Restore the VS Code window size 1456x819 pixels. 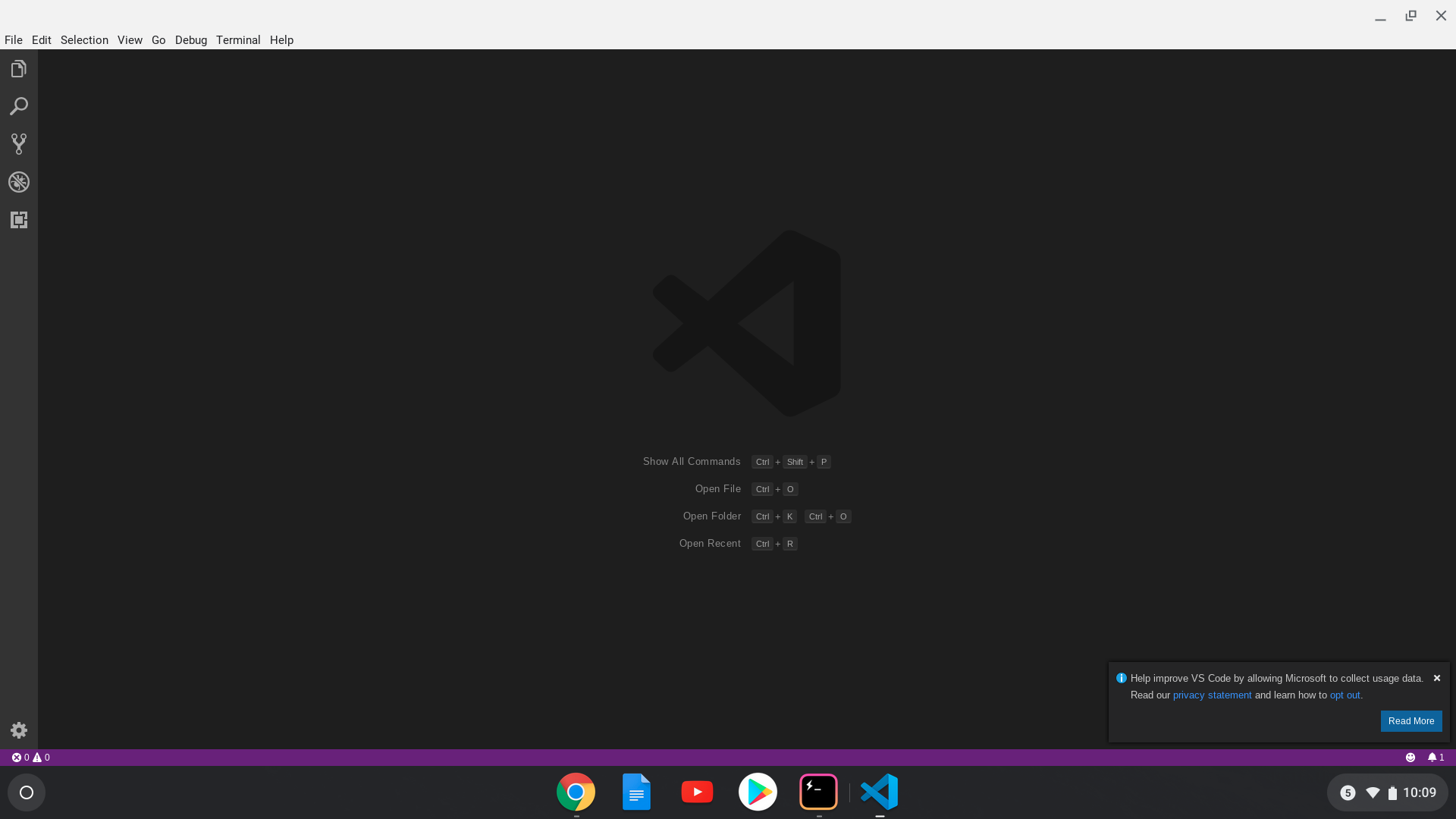tap(1410, 16)
